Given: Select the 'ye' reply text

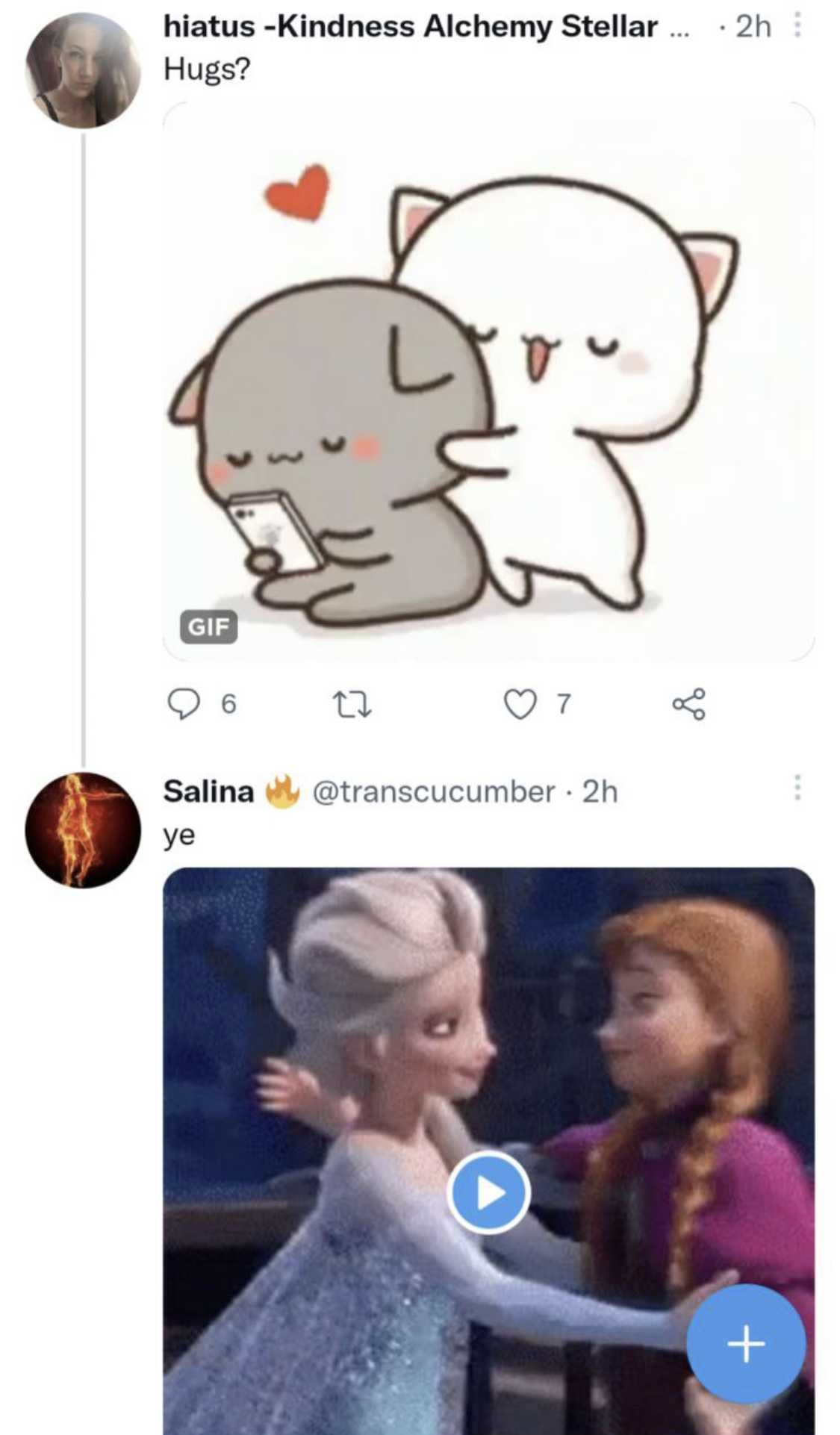Looking at the screenshot, I should coord(179,835).
